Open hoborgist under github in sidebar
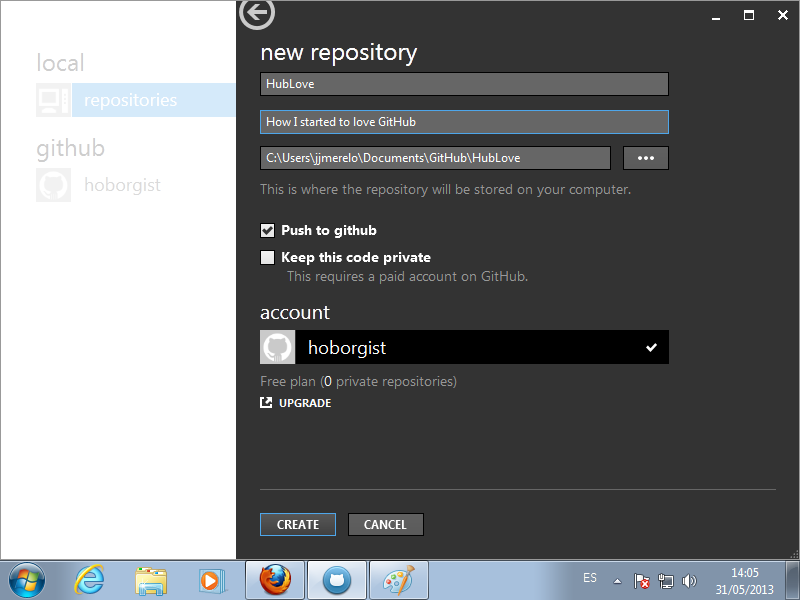The image size is (800, 600). click(x=122, y=185)
